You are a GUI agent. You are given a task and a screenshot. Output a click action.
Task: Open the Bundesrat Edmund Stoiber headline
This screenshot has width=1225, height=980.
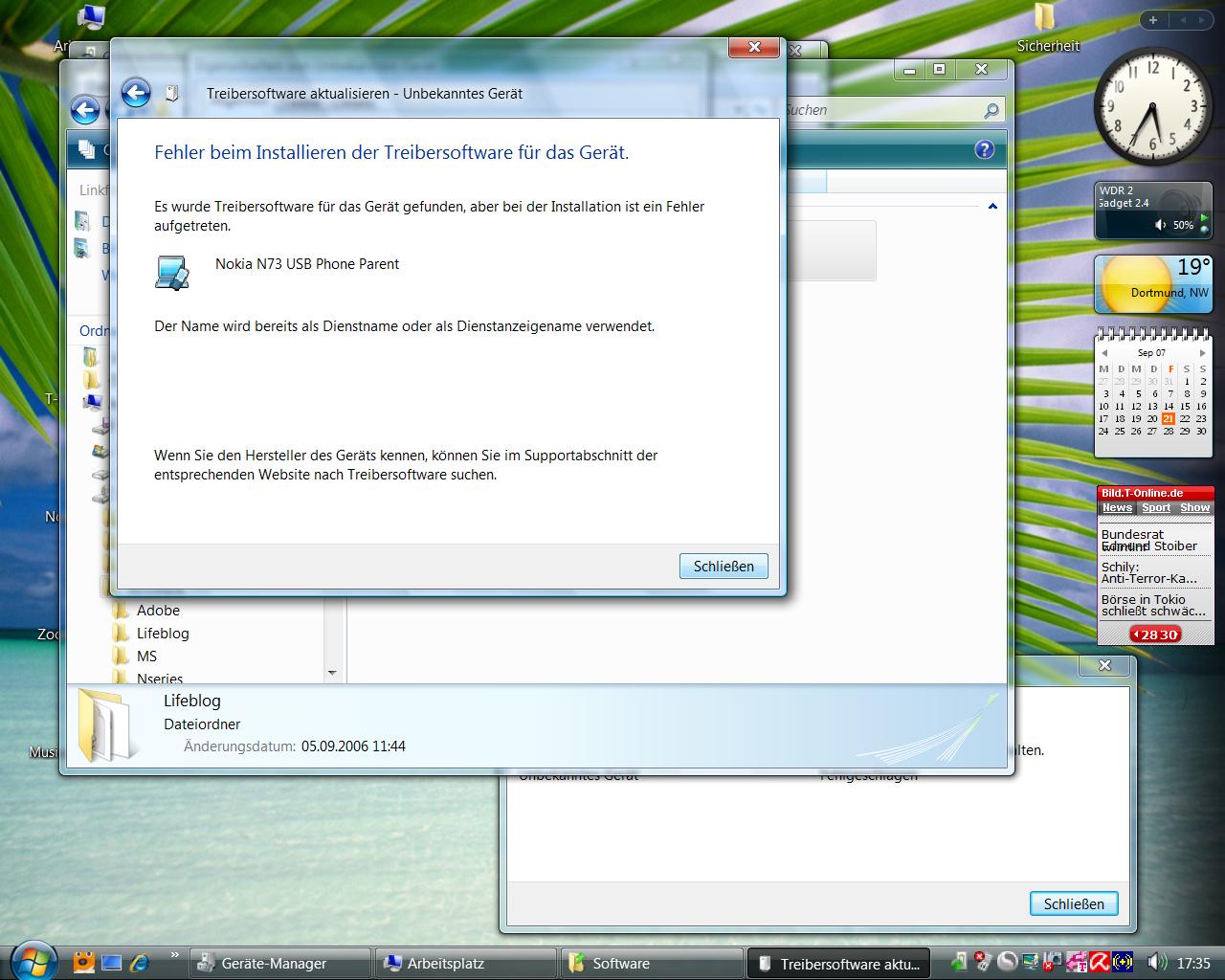pos(1149,541)
